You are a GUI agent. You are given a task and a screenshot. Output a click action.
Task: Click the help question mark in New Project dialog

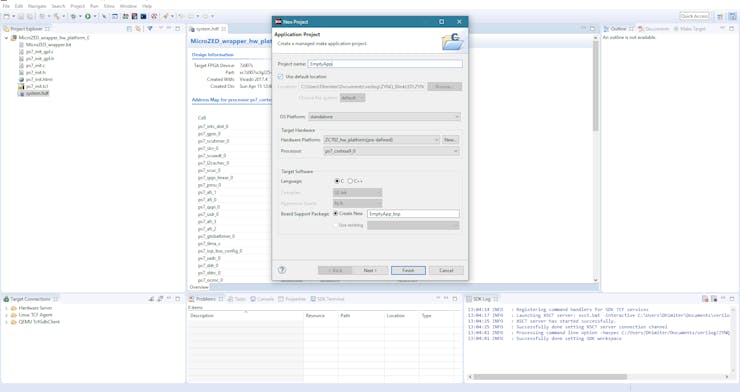pyautogui.click(x=282, y=270)
